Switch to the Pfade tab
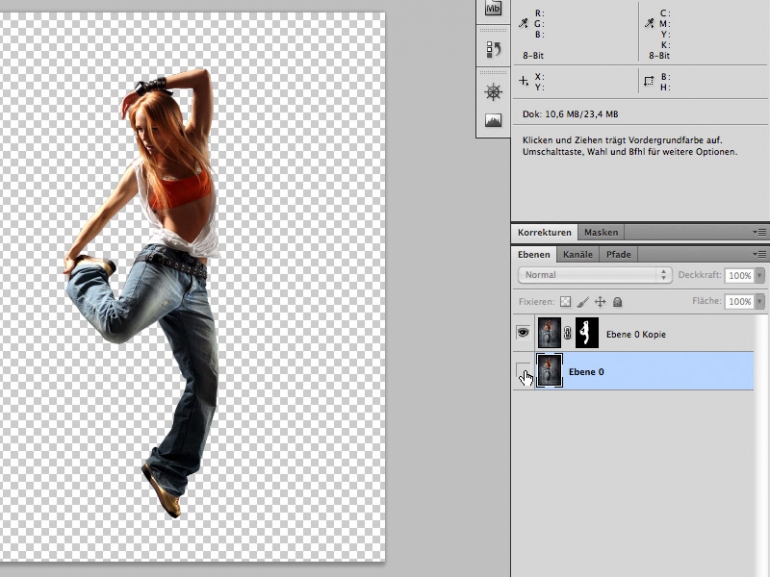The width and height of the screenshot is (770, 577). 618,254
